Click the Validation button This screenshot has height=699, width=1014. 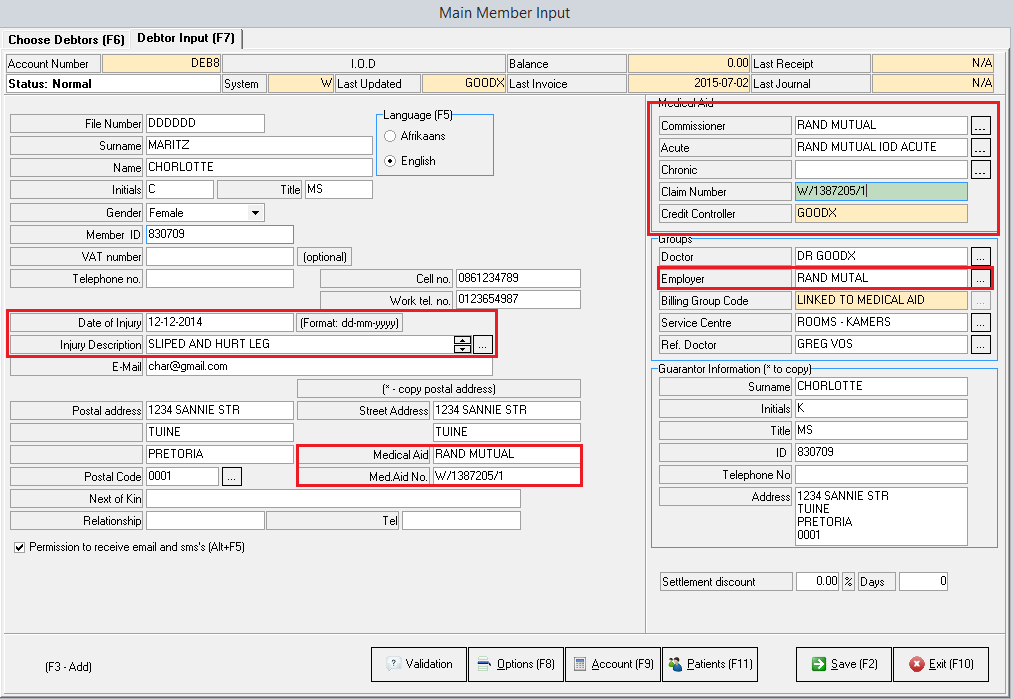pos(419,664)
